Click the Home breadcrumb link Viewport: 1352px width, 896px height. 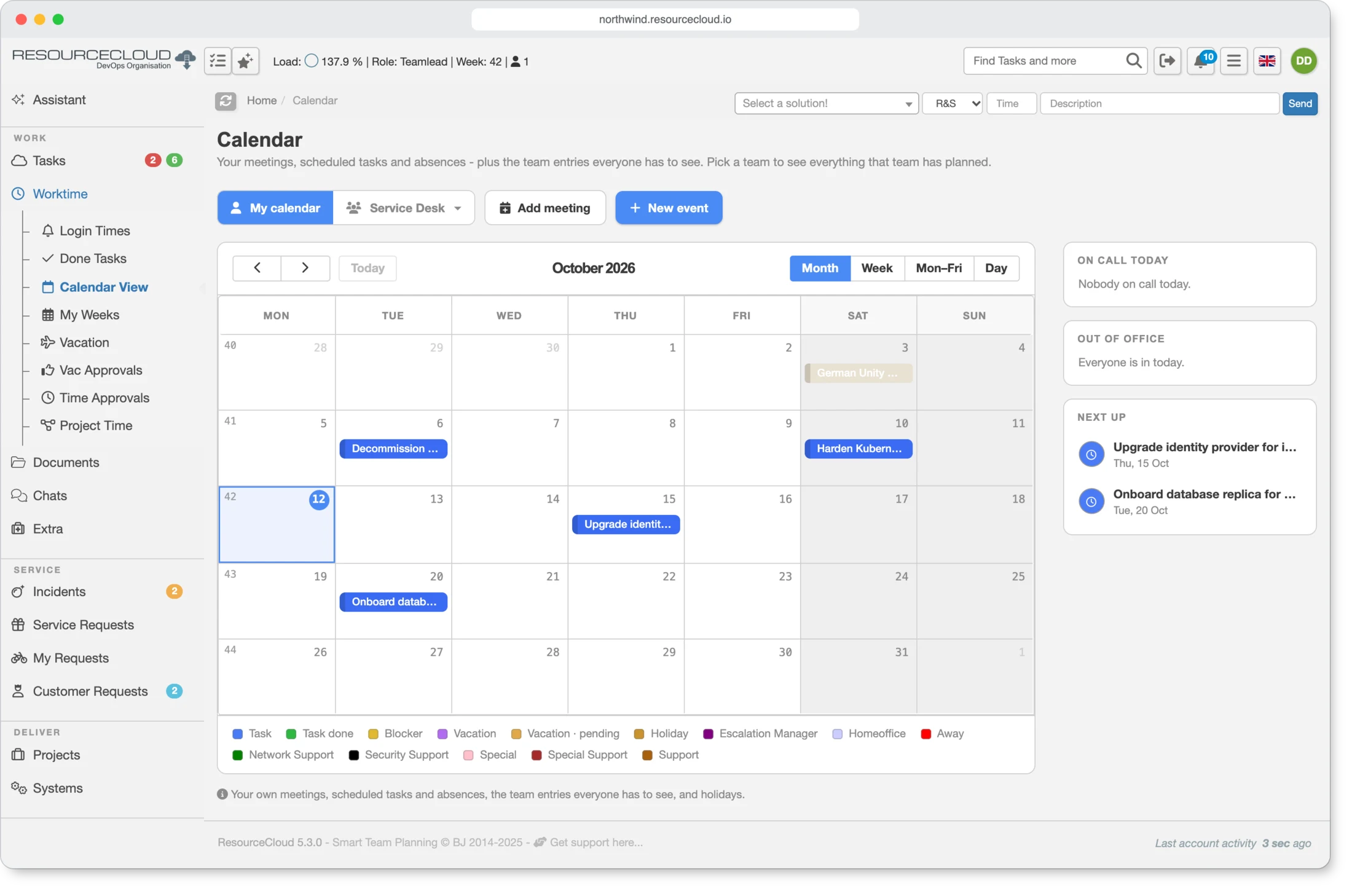(262, 101)
